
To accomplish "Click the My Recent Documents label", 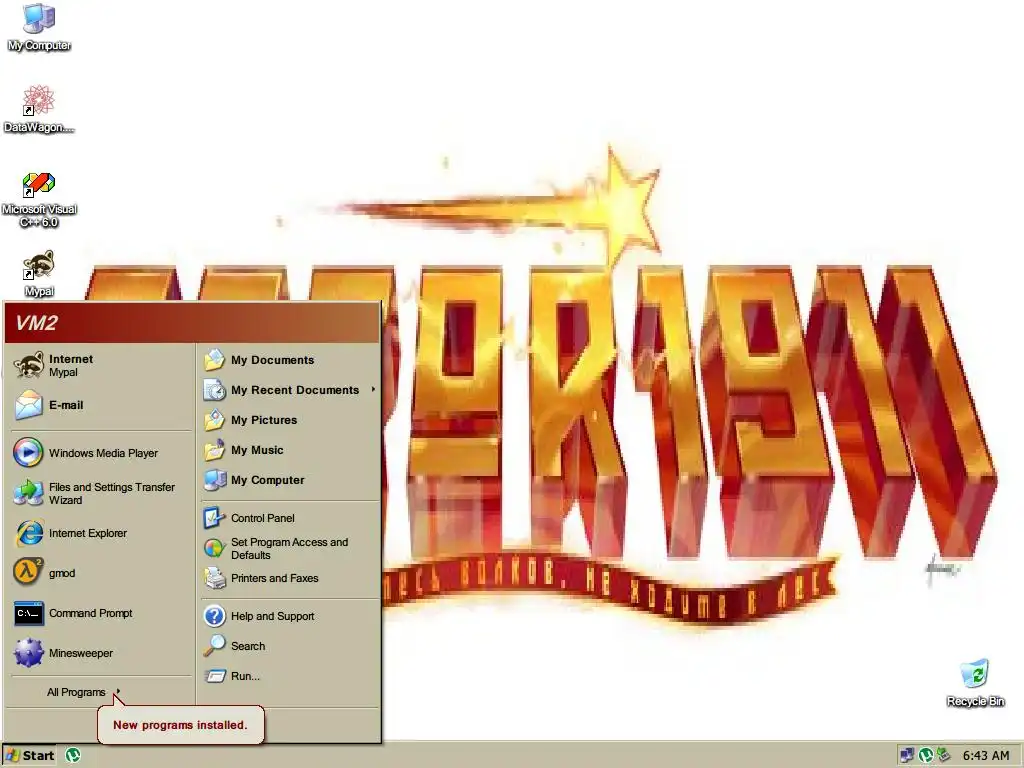I will [x=295, y=390].
